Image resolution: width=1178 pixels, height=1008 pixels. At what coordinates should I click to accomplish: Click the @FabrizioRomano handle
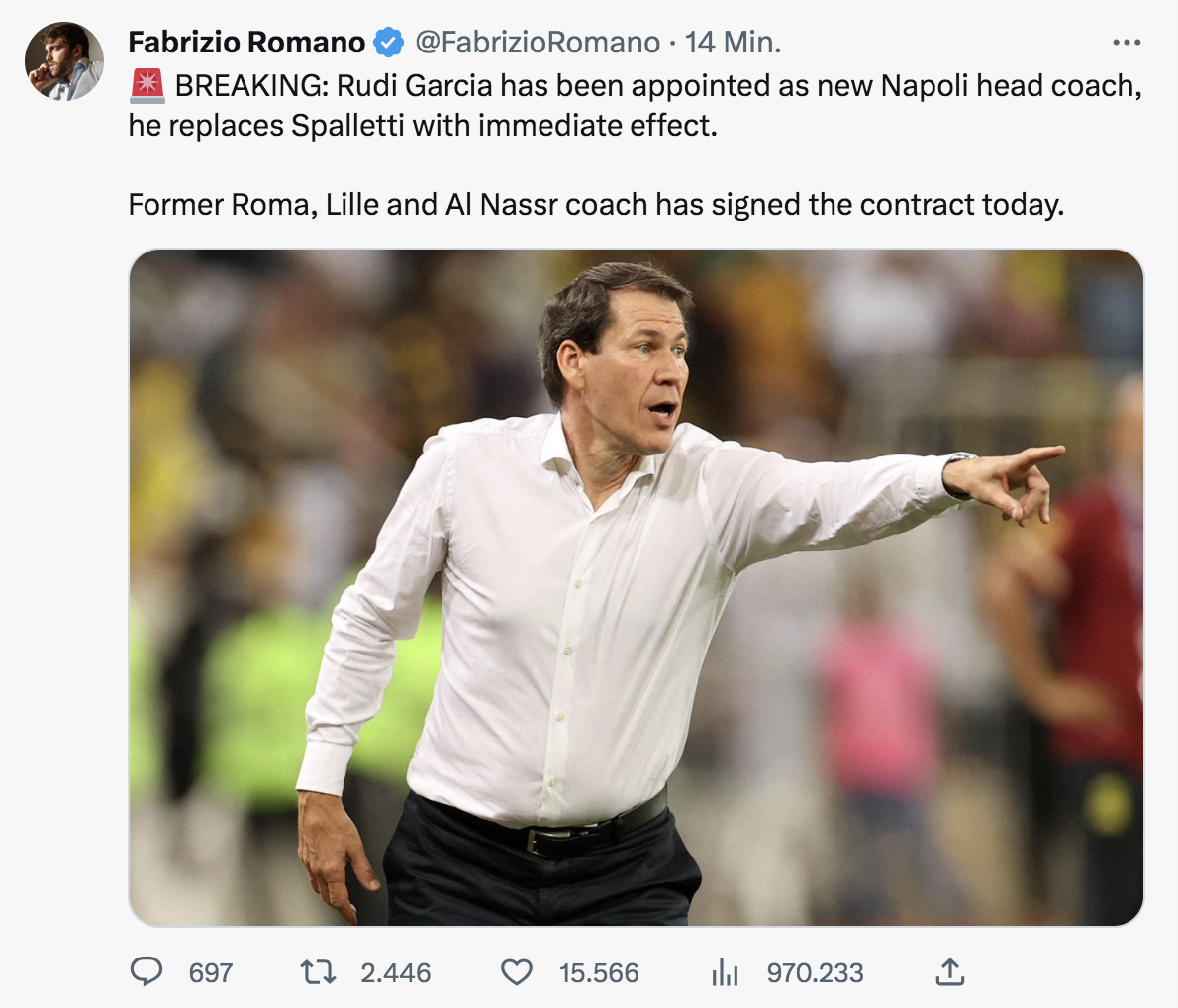click(537, 43)
